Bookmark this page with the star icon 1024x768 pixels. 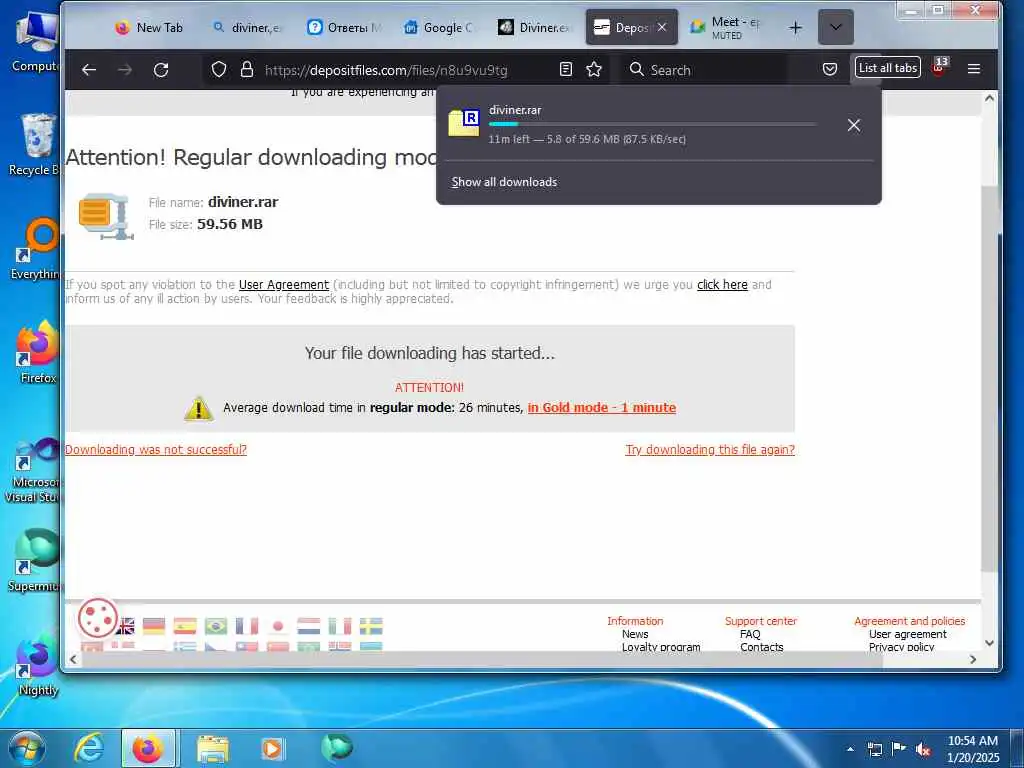pos(594,69)
